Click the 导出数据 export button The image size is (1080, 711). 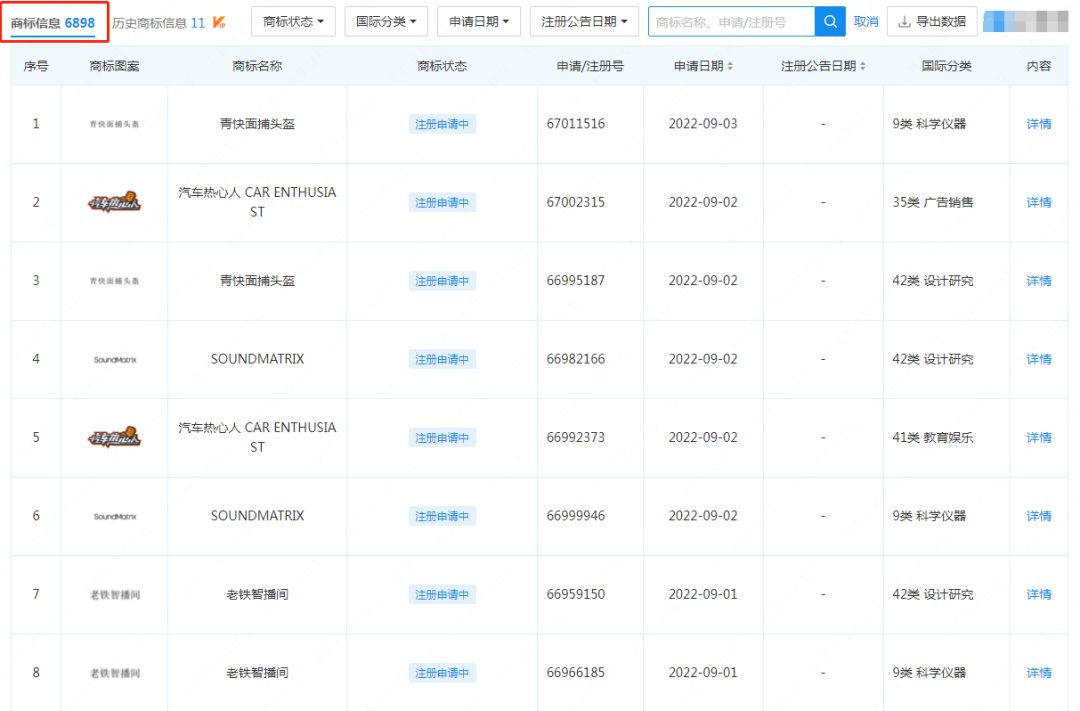(x=932, y=22)
